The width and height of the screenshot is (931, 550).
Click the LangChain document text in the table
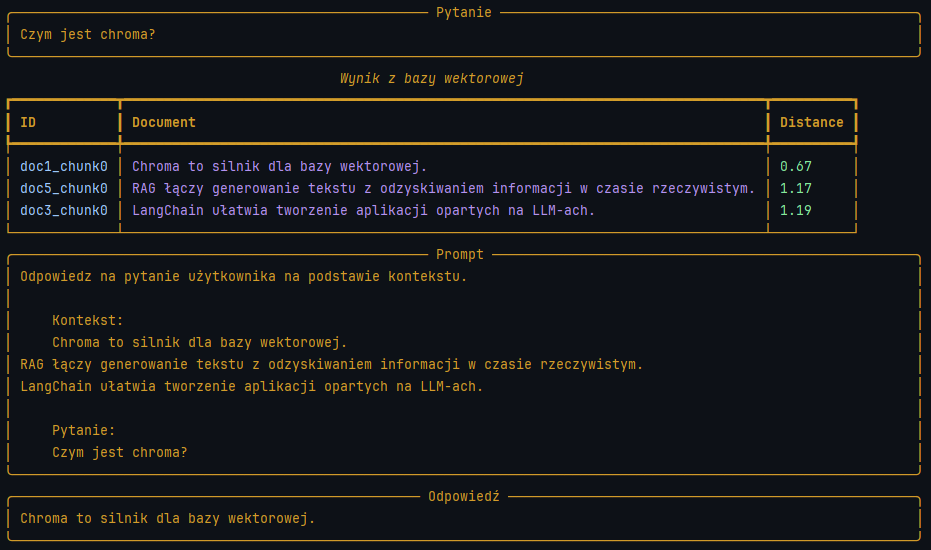(364, 210)
